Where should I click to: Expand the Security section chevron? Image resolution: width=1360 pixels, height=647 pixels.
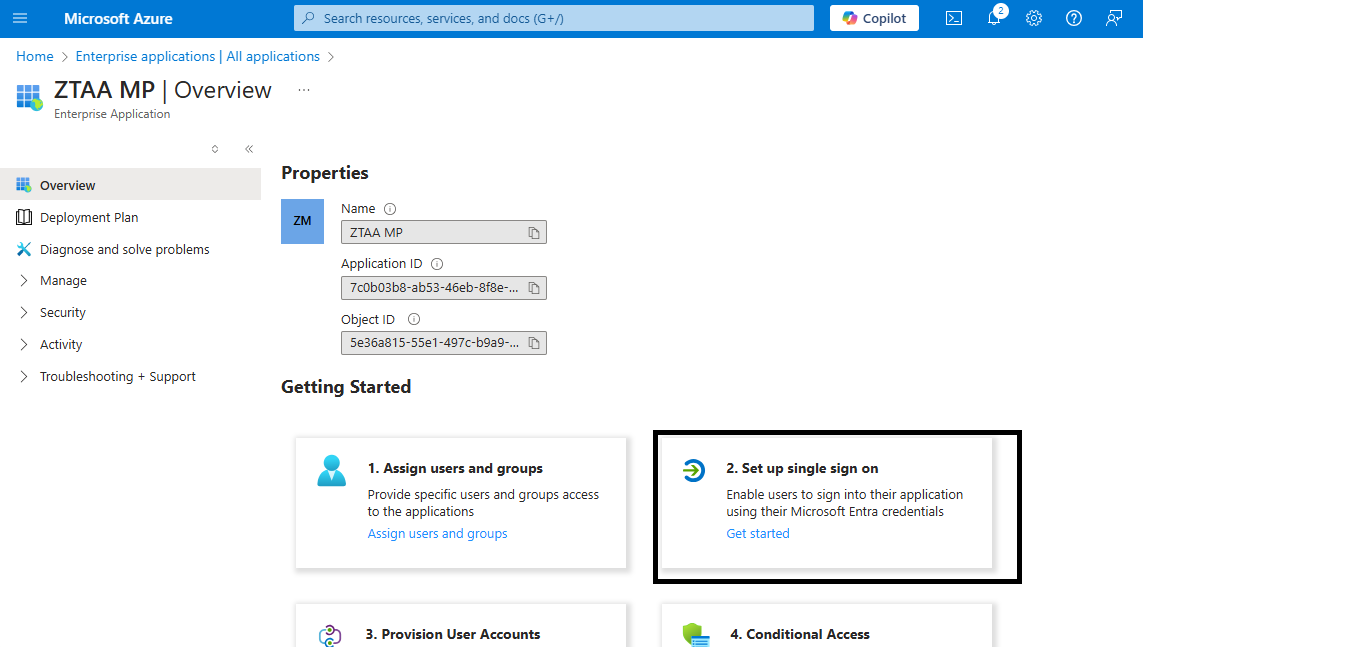tap(24, 313)
